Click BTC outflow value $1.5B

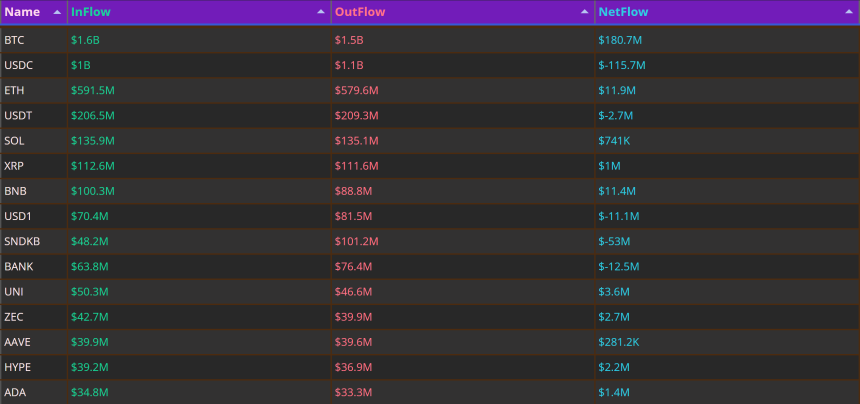coord(349,40)
